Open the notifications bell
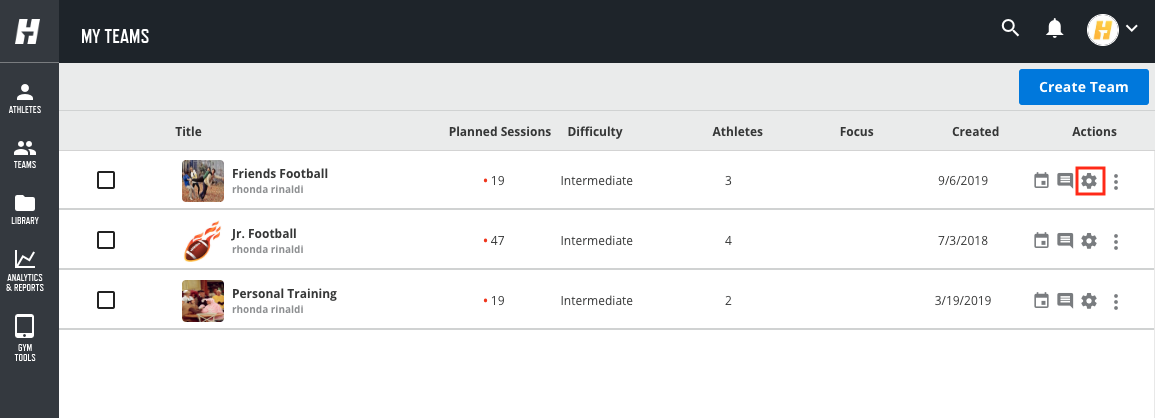Viewport: 1155px width, 418px height. (1055, 28)
